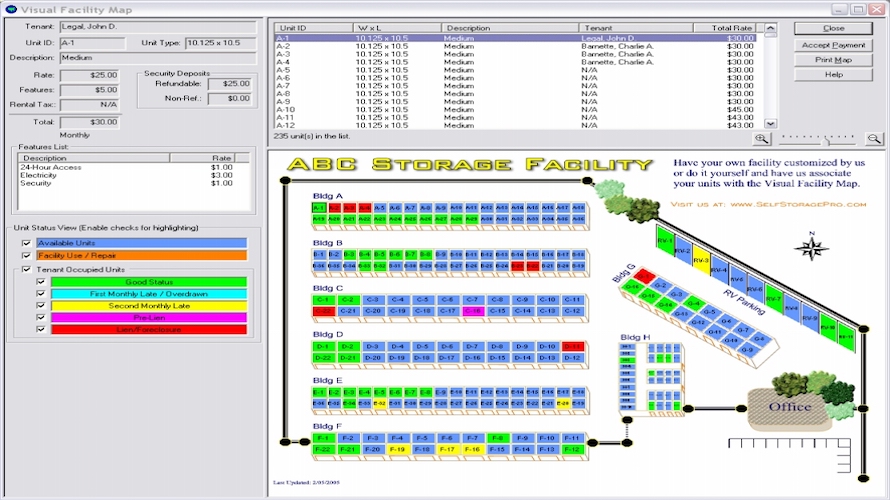This screenshot has width=890, height=500.
Task: Click the Print Map button
Action: (833, 60)
